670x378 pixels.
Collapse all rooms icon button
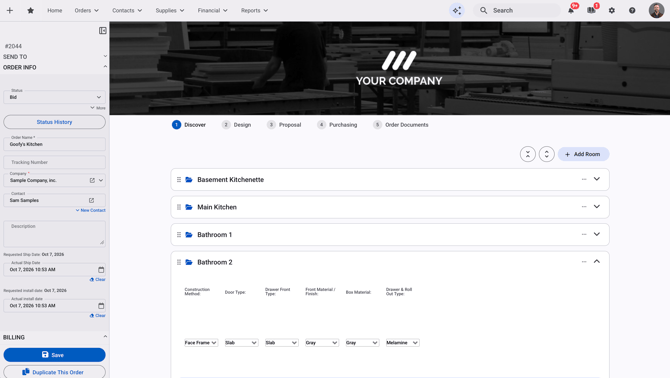[528, 154]
